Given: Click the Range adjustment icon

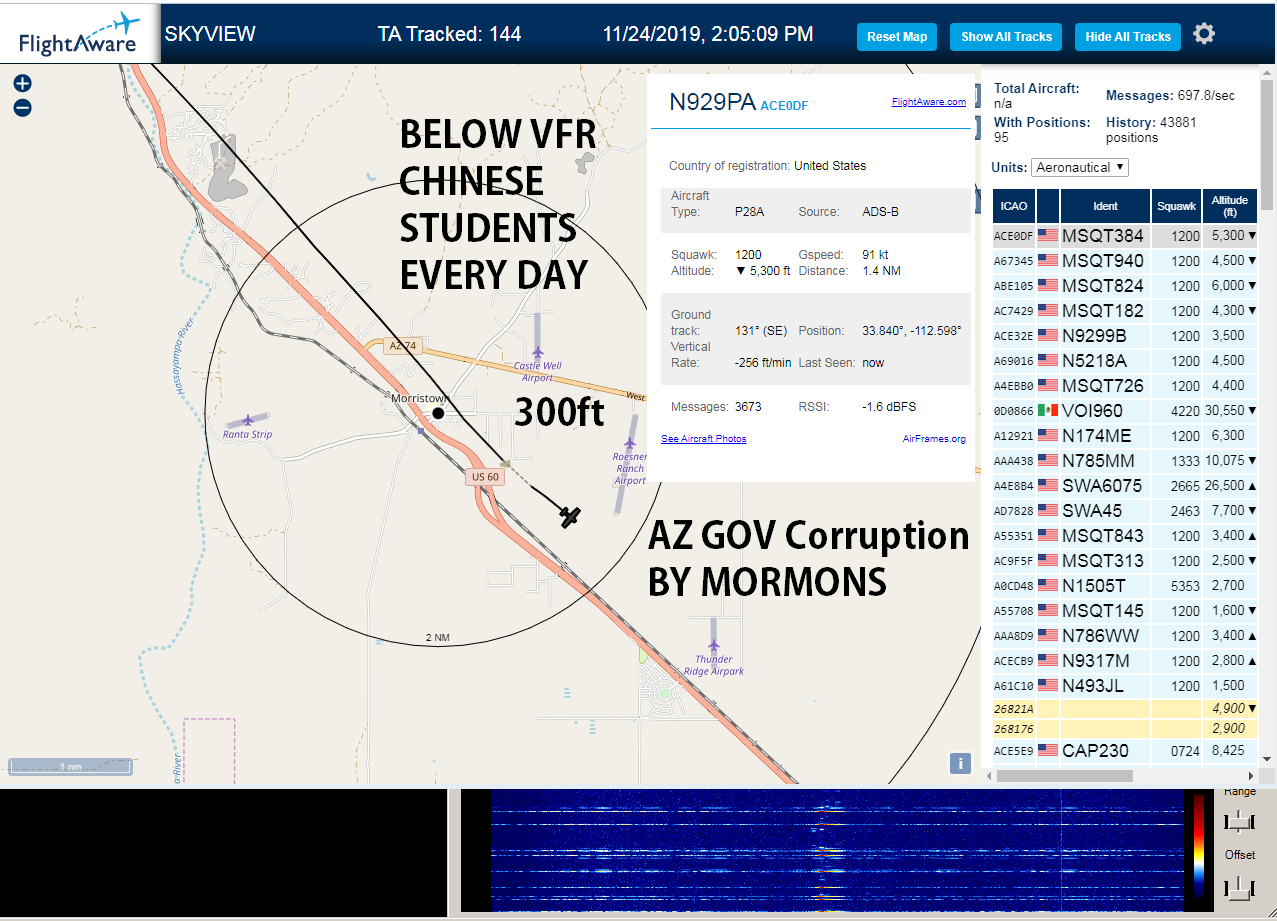Looking at the screenshot, I should tap(1239, 822).
